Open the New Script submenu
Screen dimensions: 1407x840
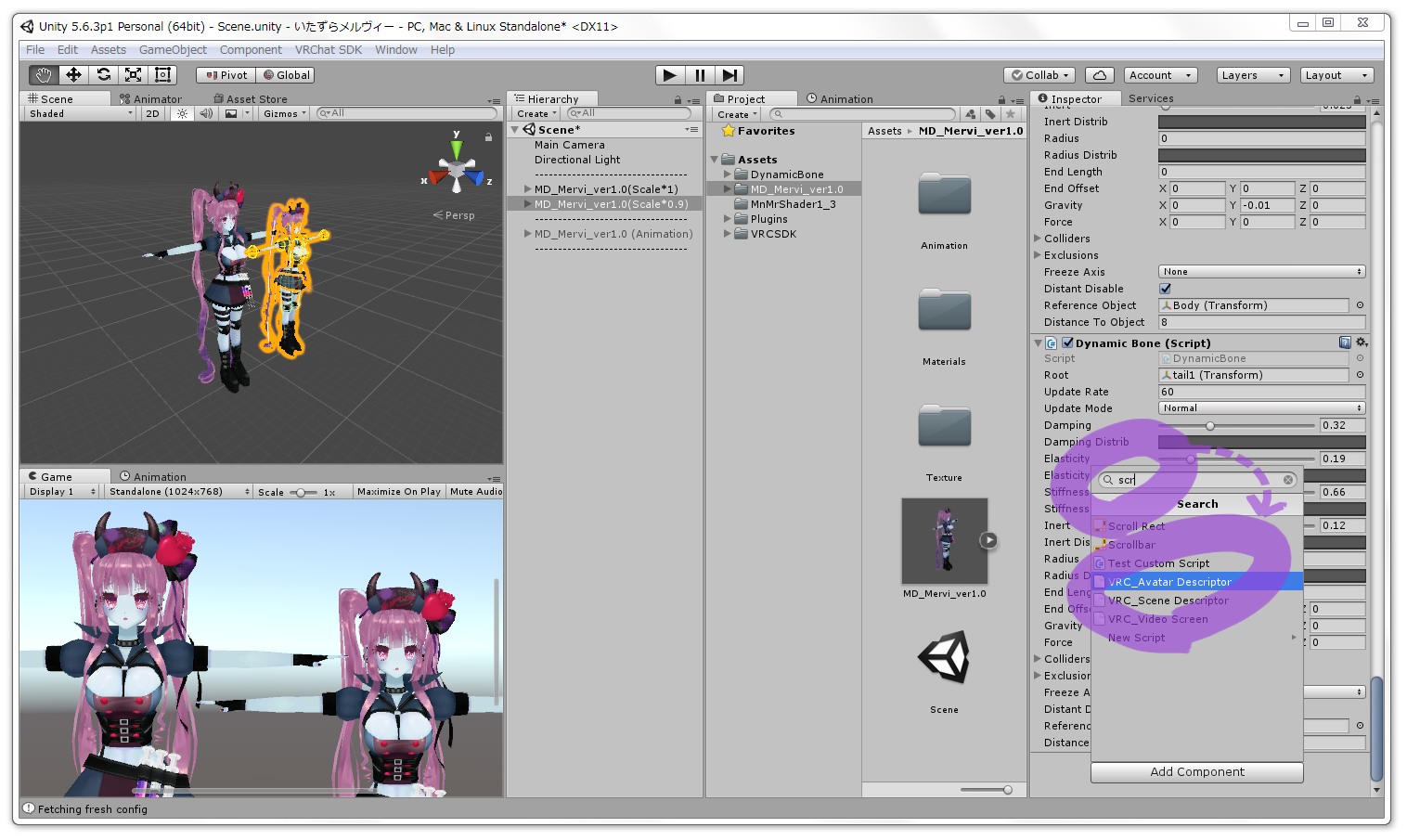[1197, 638]
